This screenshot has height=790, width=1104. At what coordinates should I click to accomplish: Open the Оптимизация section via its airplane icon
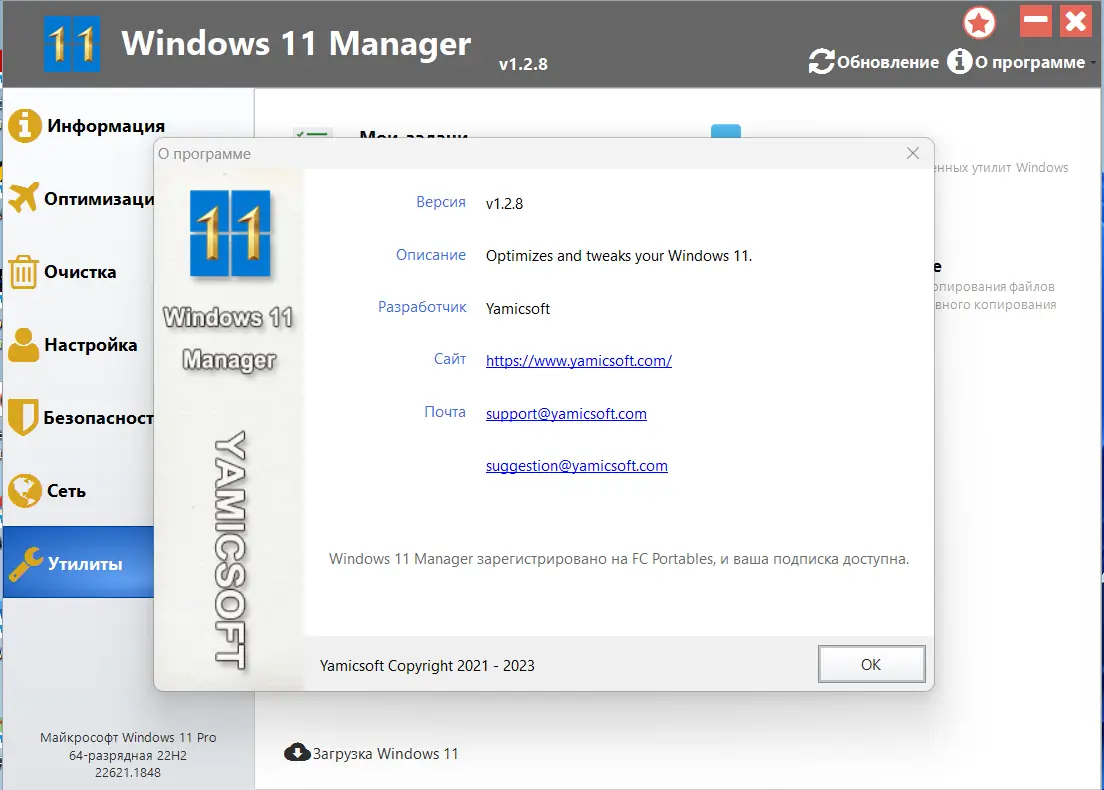pos(22,199)
